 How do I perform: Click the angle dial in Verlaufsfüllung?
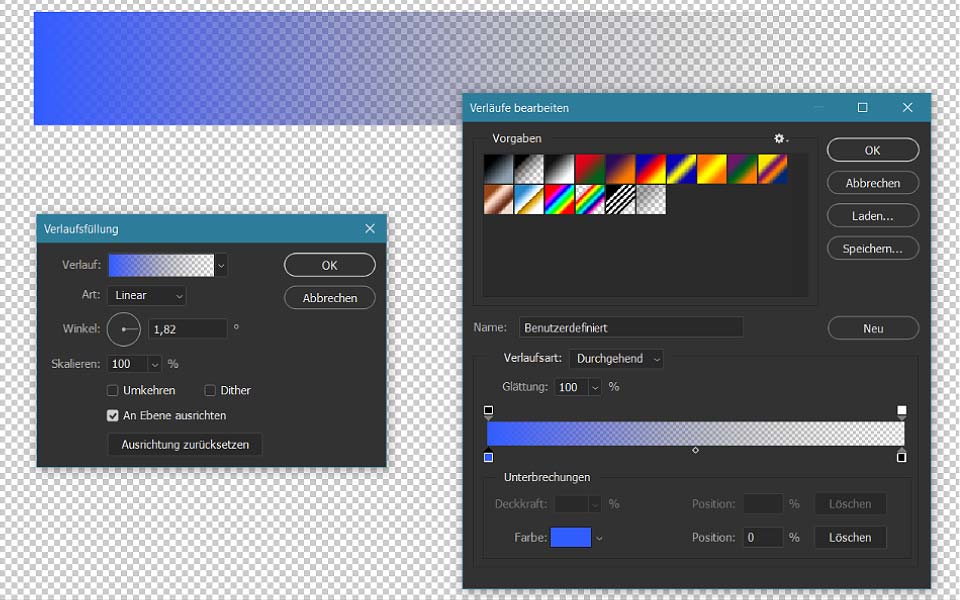point(124,329)
